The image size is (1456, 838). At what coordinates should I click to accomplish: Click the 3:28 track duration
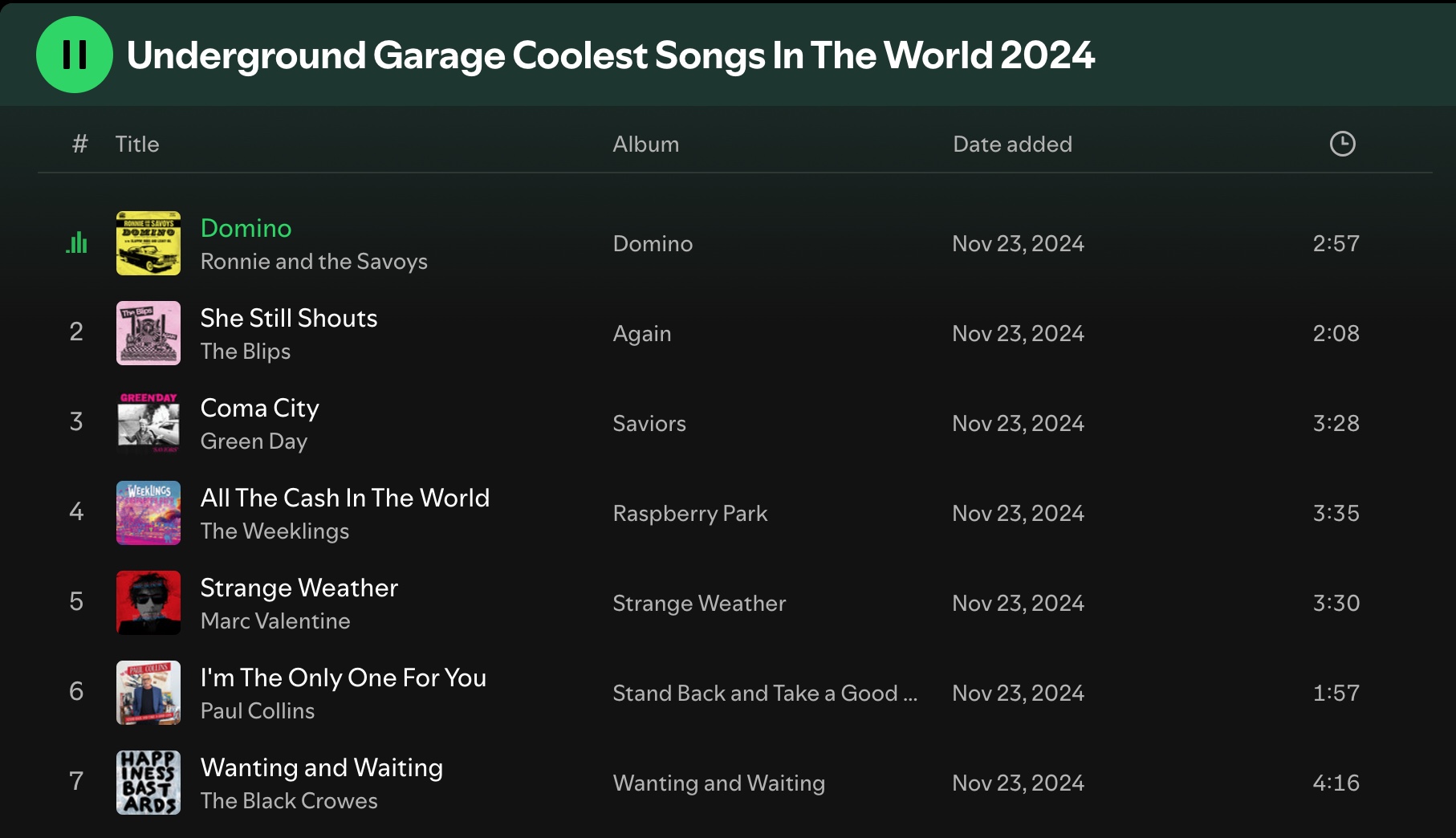tap(1336, 423)
